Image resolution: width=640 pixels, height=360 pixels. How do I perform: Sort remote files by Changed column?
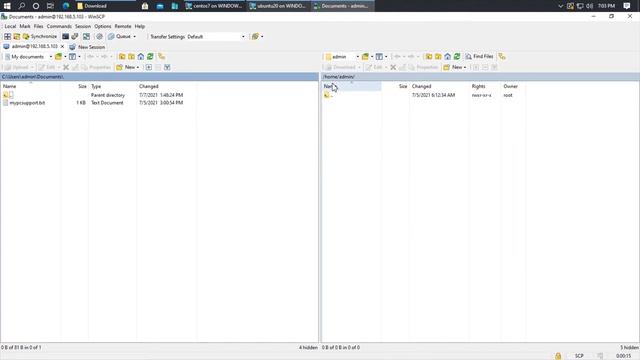click(x=440, y=86)
